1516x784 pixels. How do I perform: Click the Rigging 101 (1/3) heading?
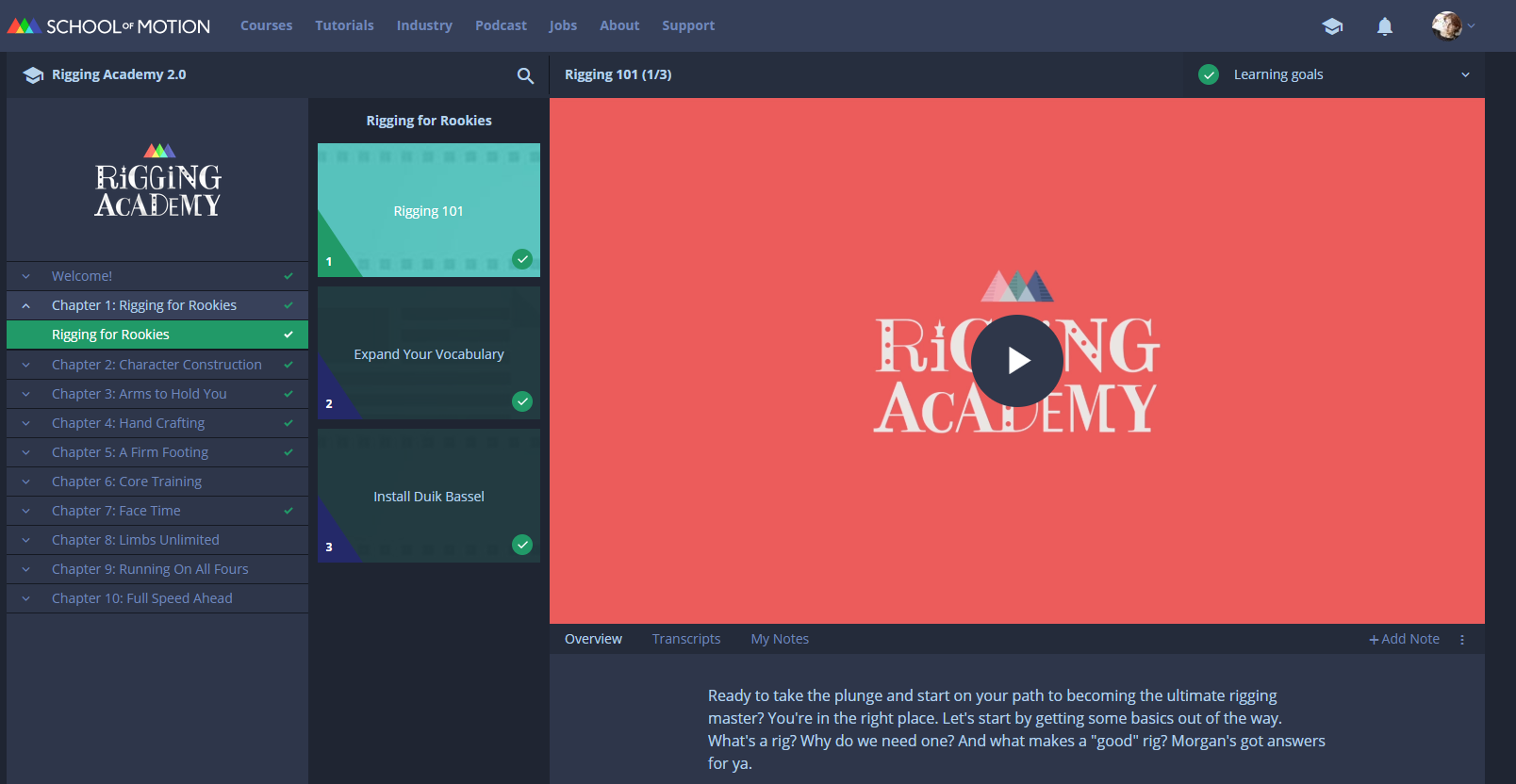tap(618, 74)
